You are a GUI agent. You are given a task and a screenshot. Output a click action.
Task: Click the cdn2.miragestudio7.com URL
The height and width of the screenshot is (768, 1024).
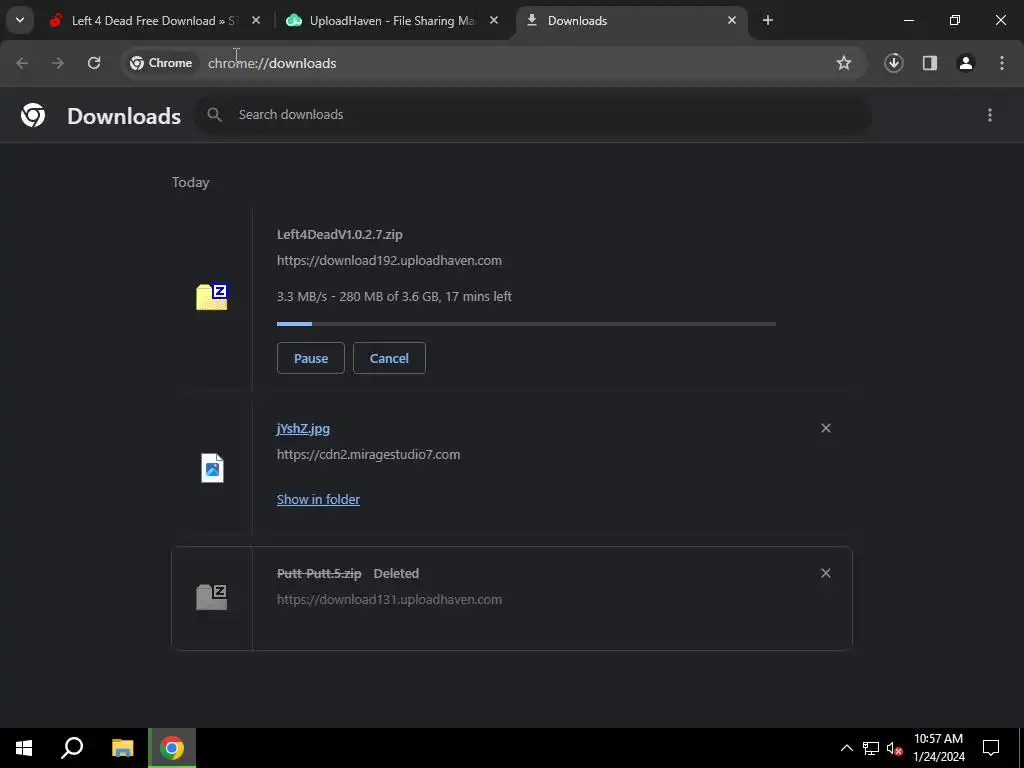pyautogui.click(x=368, y=455)
